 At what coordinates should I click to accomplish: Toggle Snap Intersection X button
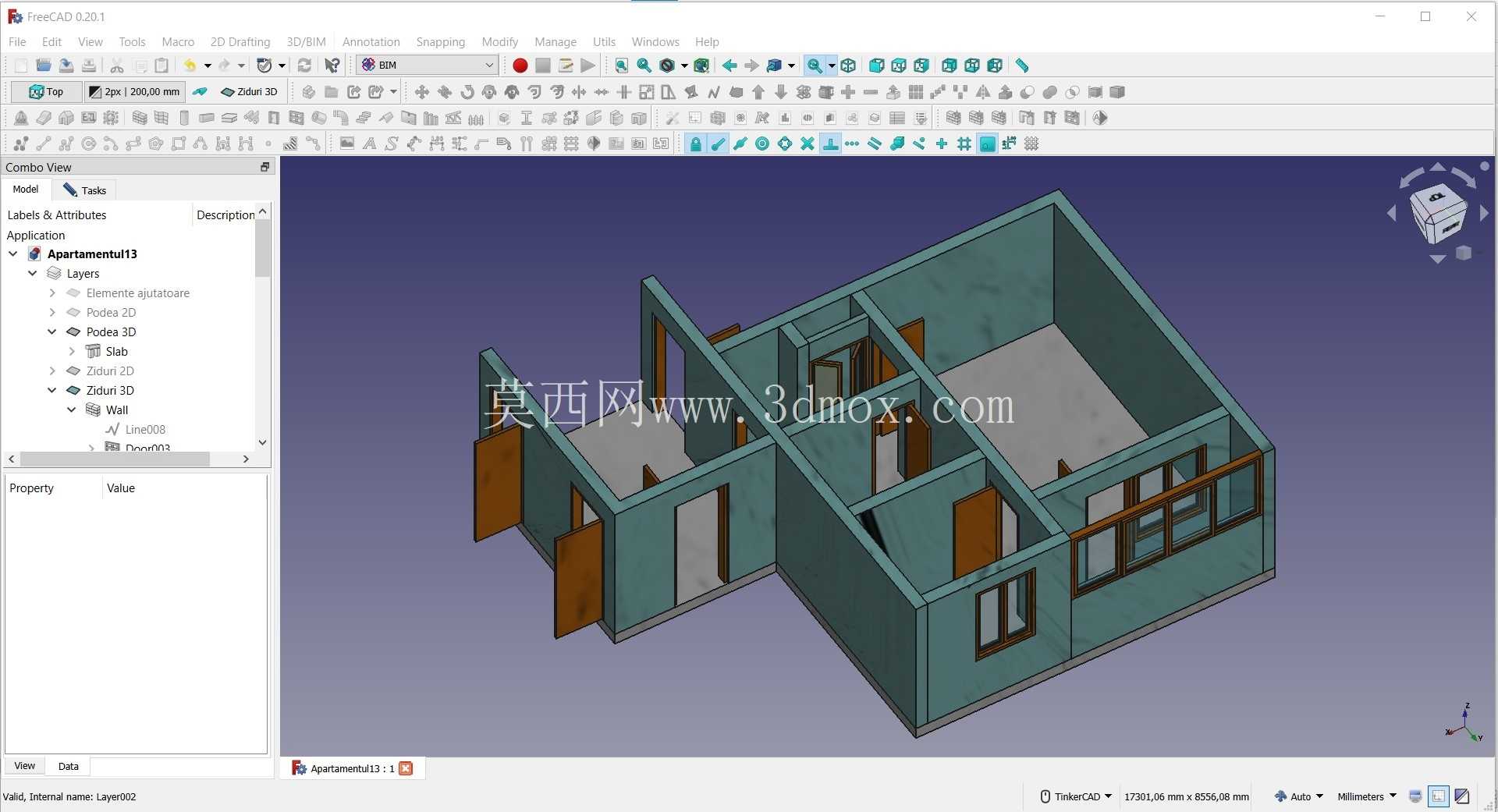pos(808,144)
